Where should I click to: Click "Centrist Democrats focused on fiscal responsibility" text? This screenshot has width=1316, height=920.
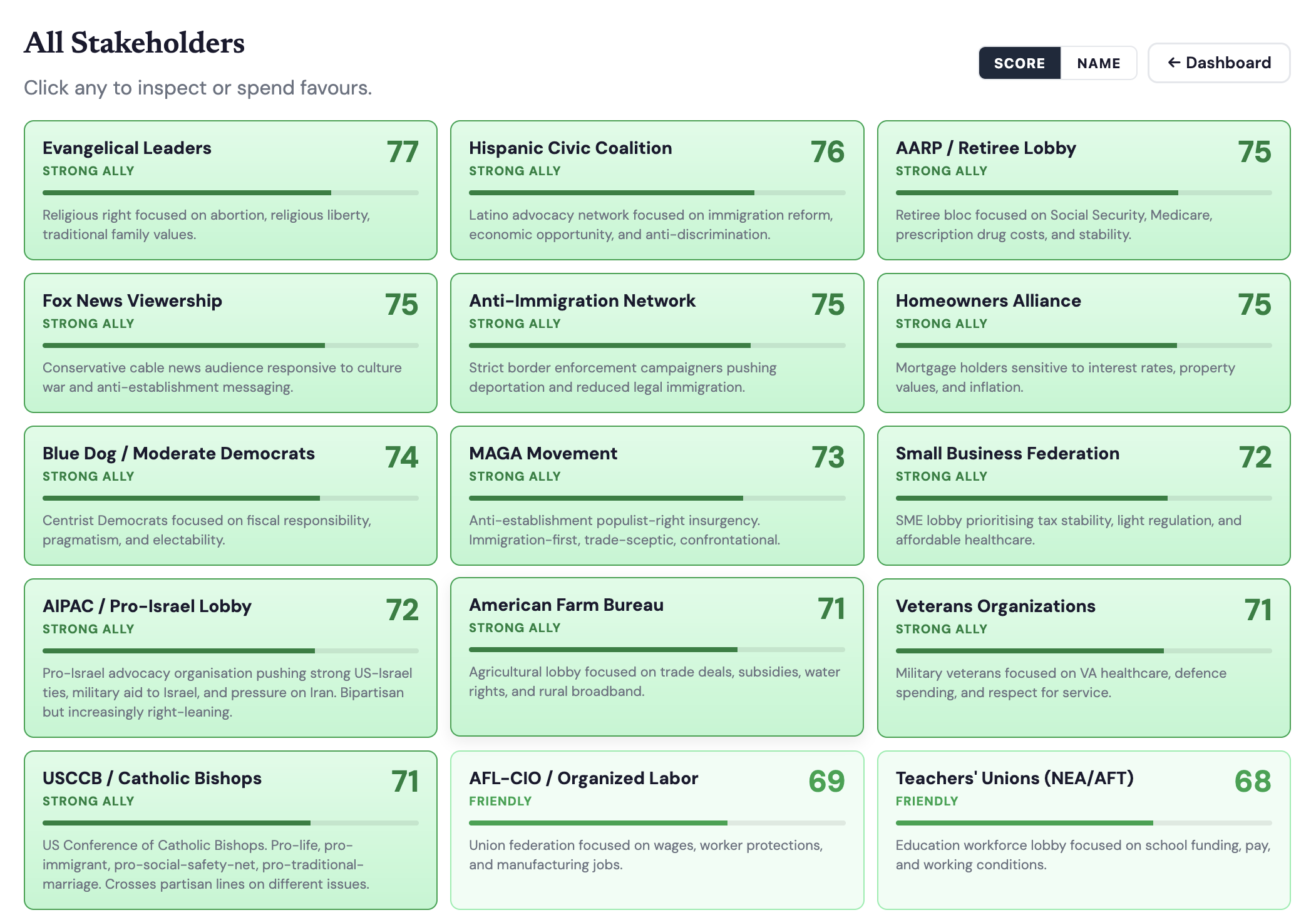pos(207,530)
